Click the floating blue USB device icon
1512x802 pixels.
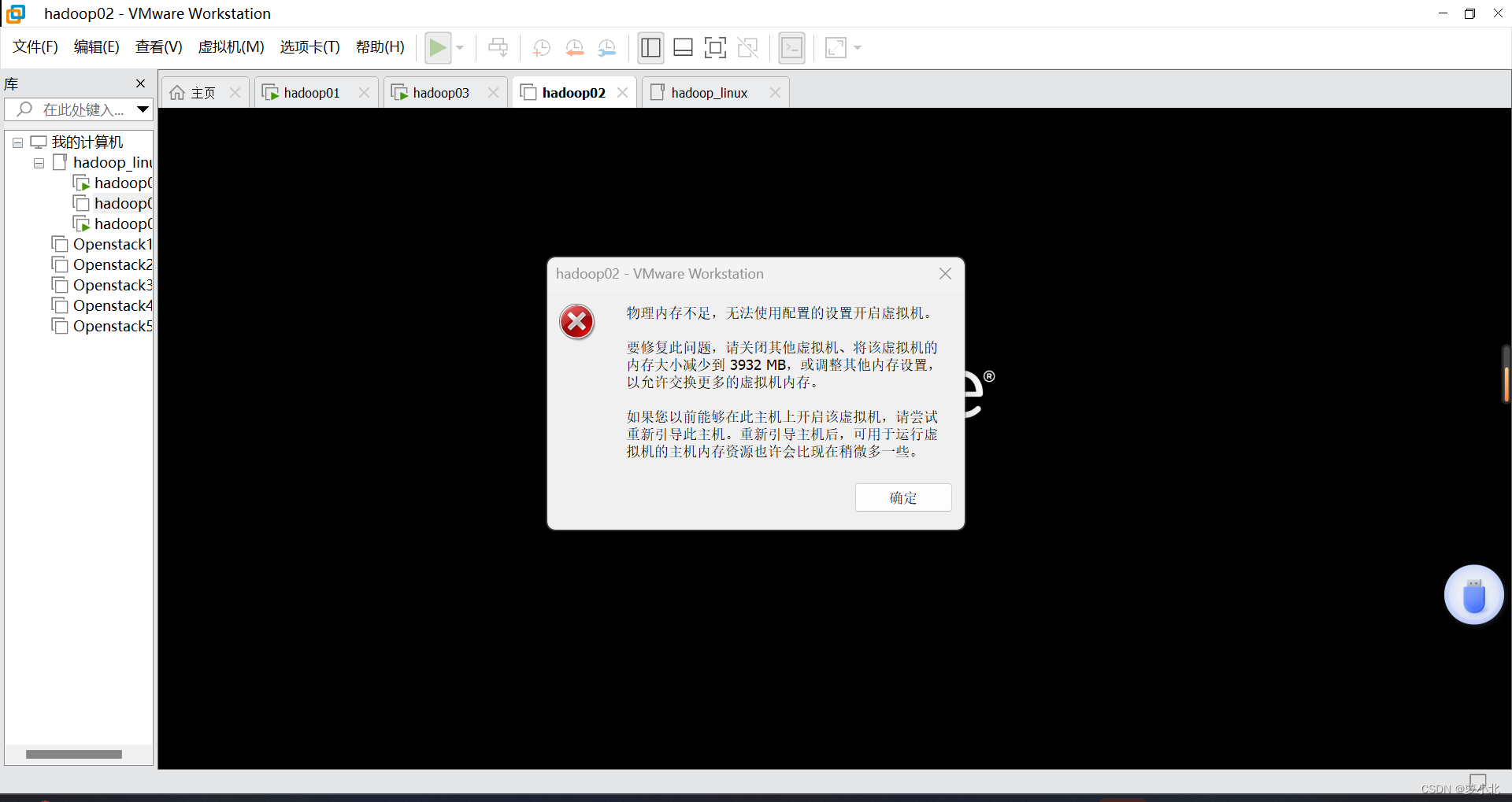pos(1473,595)
